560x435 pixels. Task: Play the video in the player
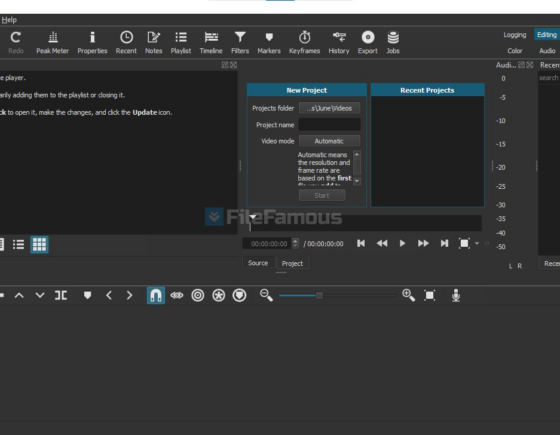[x=402, y=244]
